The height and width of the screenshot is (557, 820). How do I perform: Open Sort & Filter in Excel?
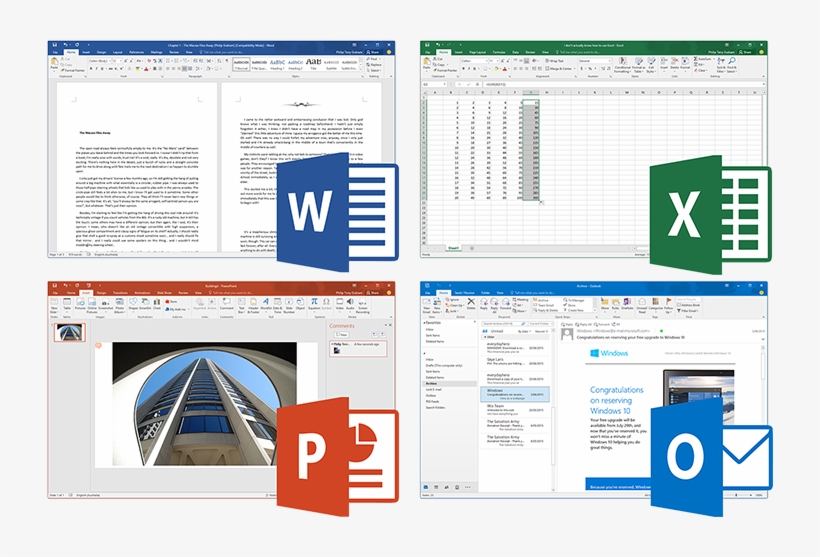[721, 66]
